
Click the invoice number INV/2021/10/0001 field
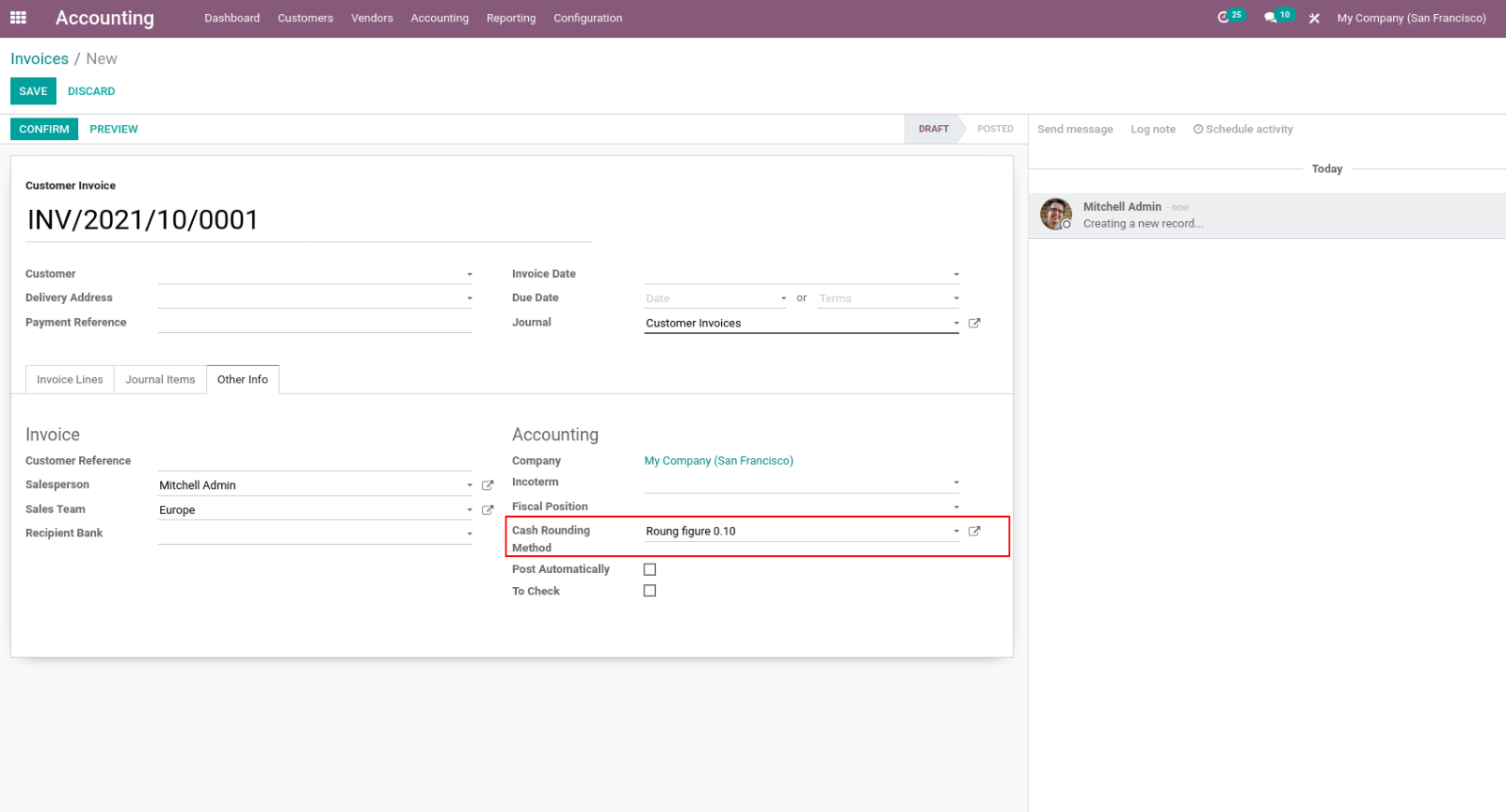tap(309, 220)
